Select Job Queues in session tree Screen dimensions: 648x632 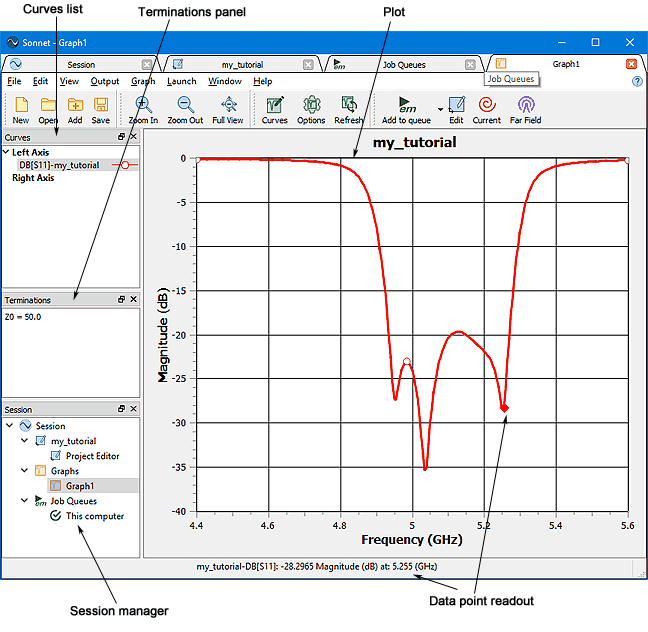[74, 501]
